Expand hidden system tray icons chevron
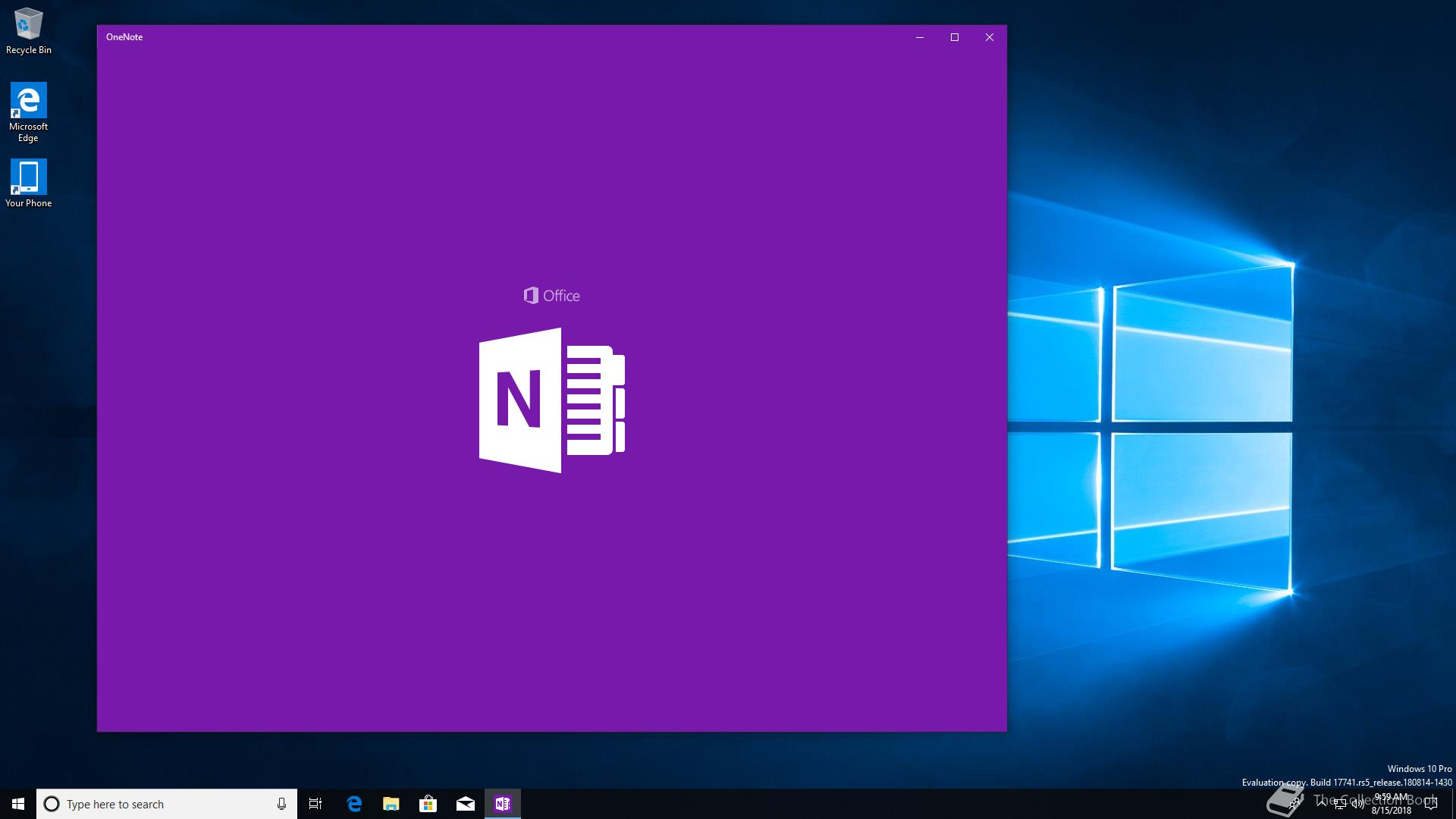Image resolution: width=1456 pixels, height=819 pixels. tap(1322, 804)
